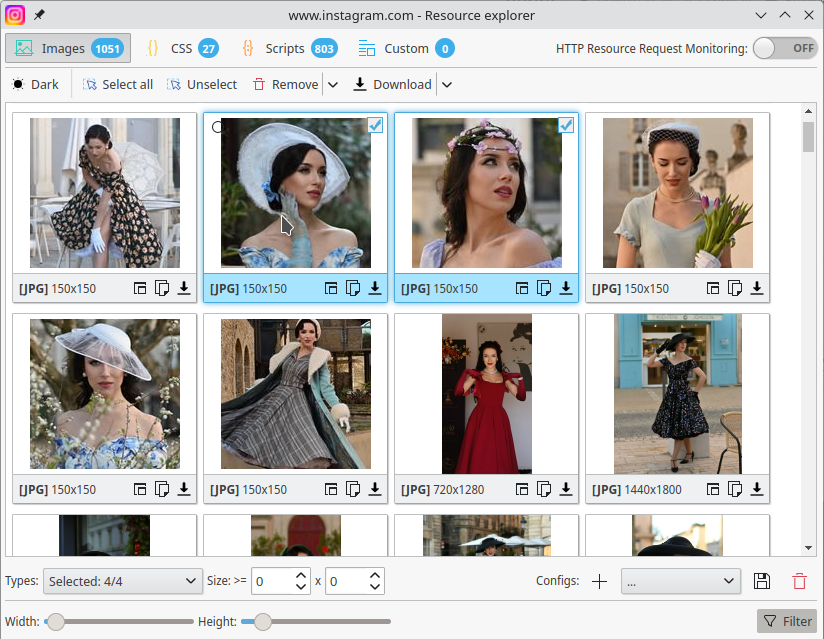Image resolution: width=824 pixels, height=639 pixels.
Task: Uncheck the white hat image checkbox
Action: [x=375, y=125]
